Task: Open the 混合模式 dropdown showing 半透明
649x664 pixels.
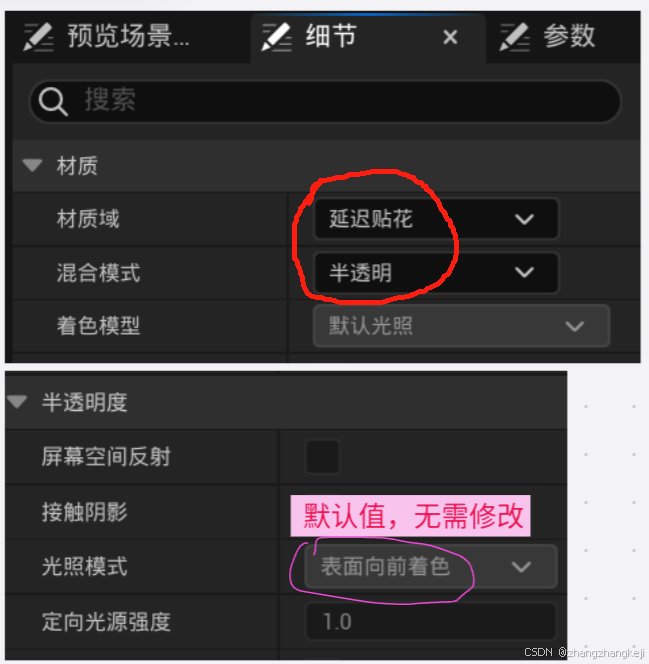Action: tap(436, 272)
